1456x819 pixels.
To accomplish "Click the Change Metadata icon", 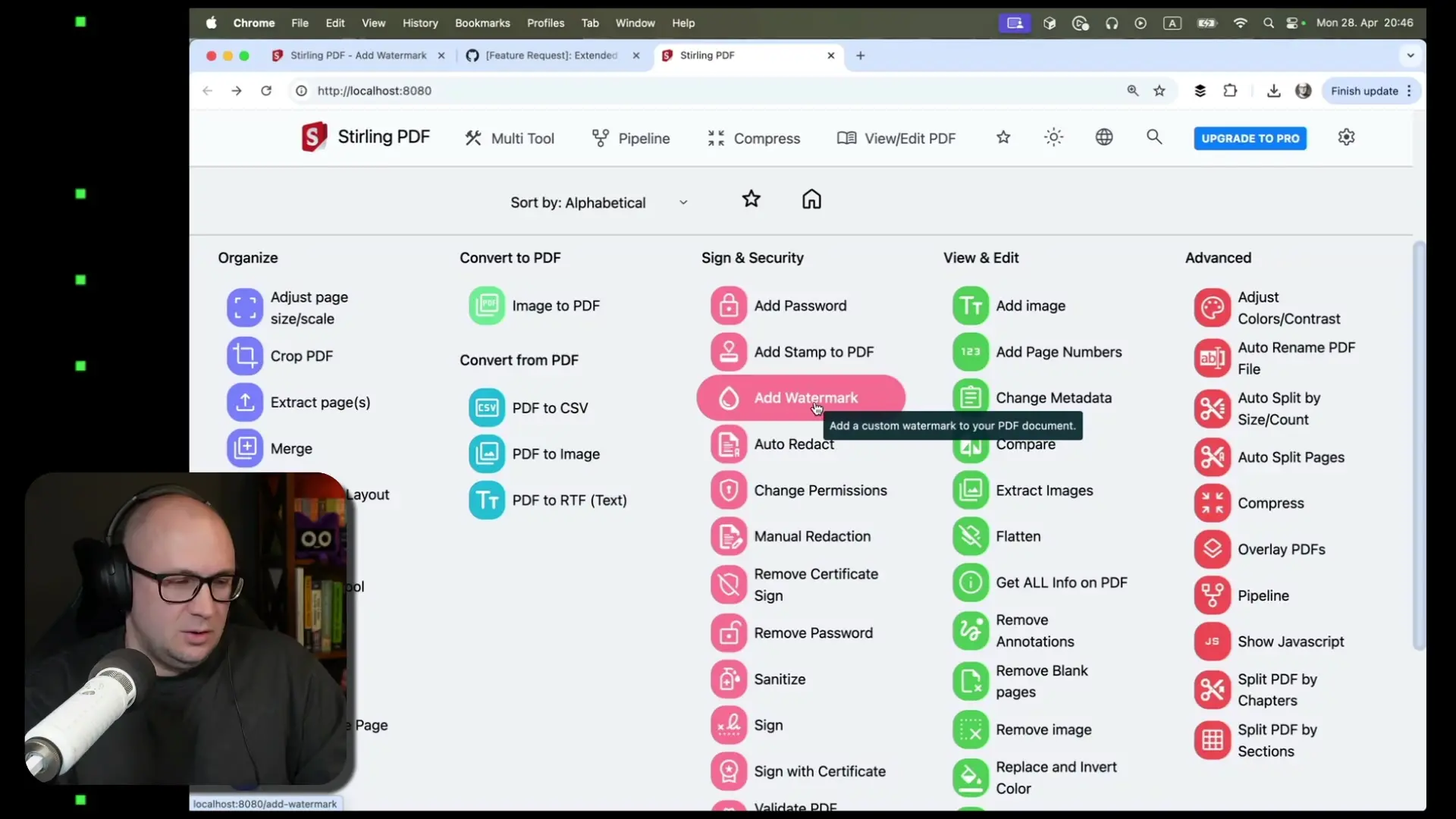I will [x=971, y=398].
